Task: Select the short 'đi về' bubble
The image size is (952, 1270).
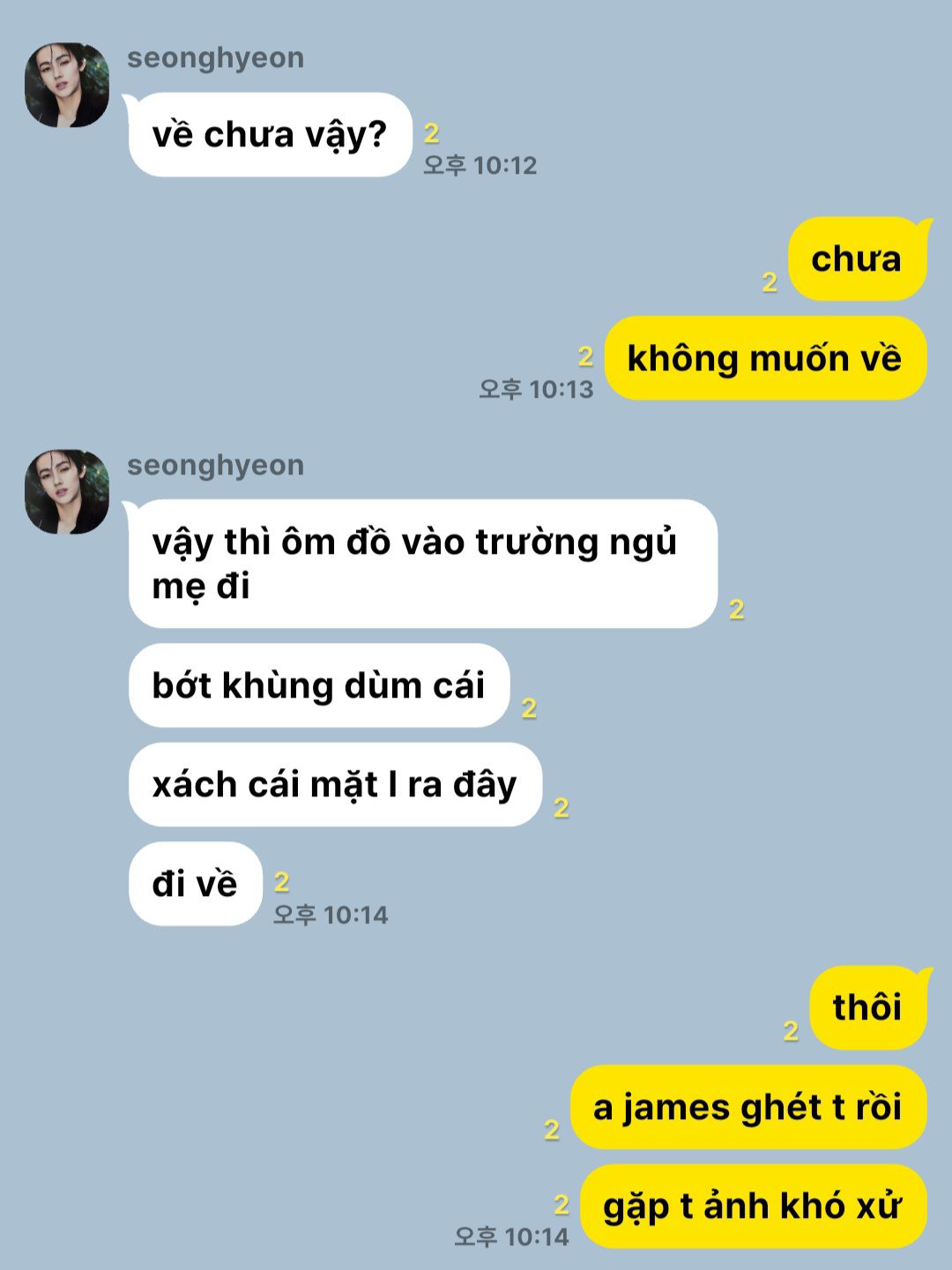Action: (x=196, y=884)
